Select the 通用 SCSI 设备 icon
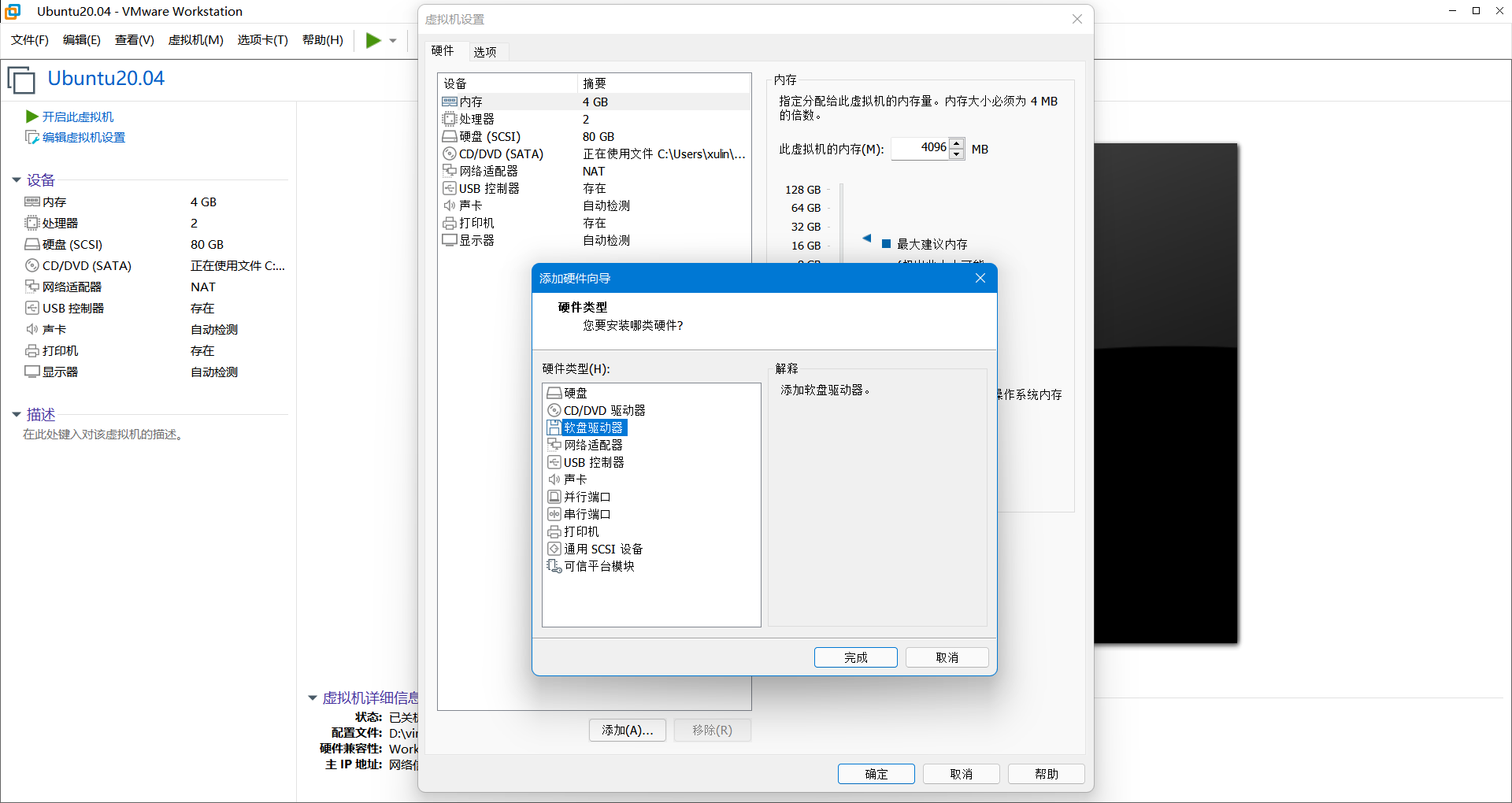 coord(554,549)
